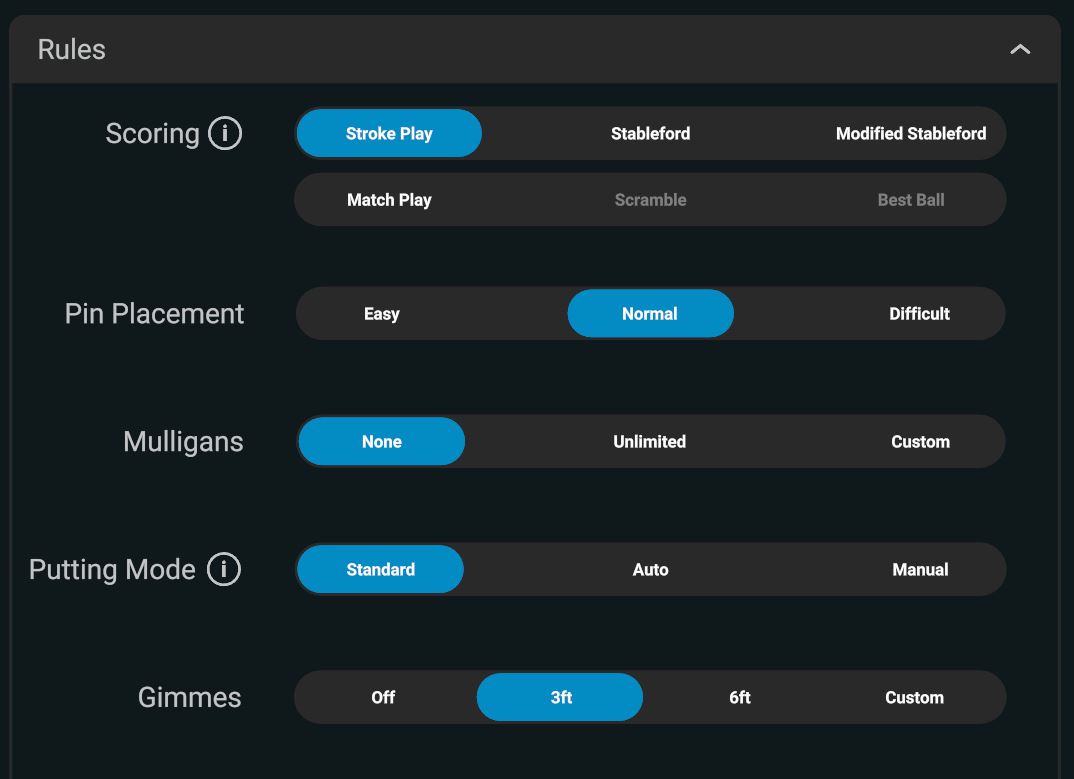
Task: Select Normal pin placement
Action: [650, 314]
